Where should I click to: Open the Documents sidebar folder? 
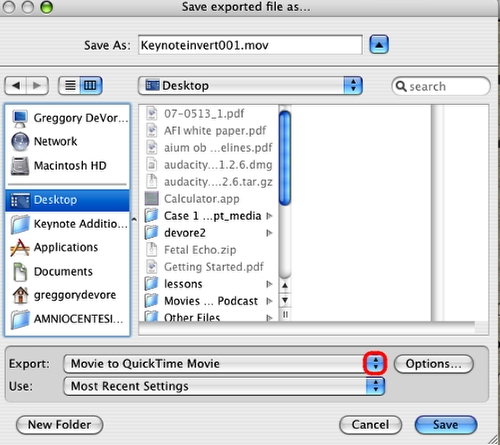coord(67,271)
